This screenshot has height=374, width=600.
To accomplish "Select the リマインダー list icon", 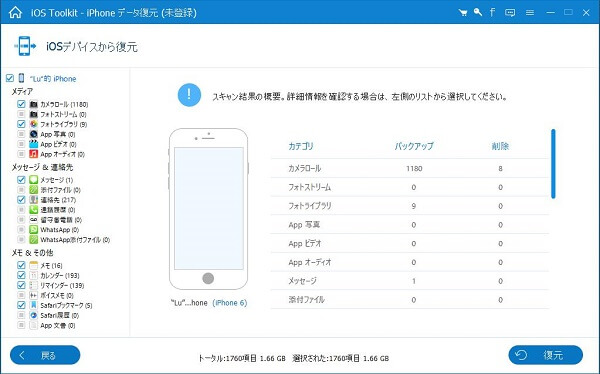I will [34, 285].
